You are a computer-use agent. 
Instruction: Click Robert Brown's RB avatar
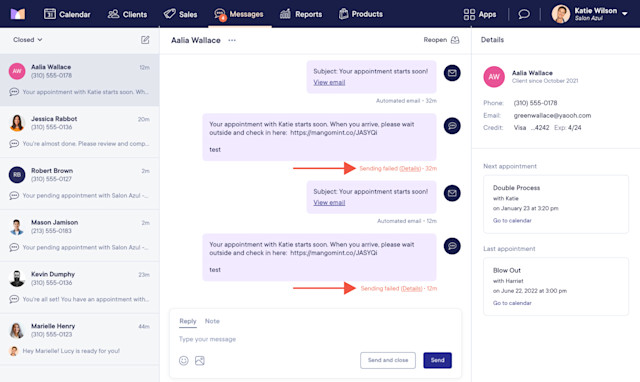point(17,175)
